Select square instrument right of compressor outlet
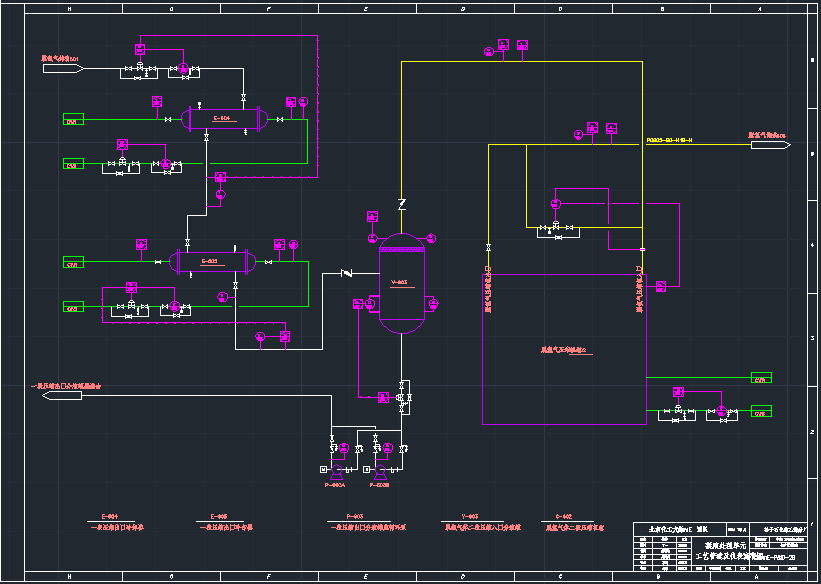Image resolution: width=821 pixels, height=584 pixels. 661,287
